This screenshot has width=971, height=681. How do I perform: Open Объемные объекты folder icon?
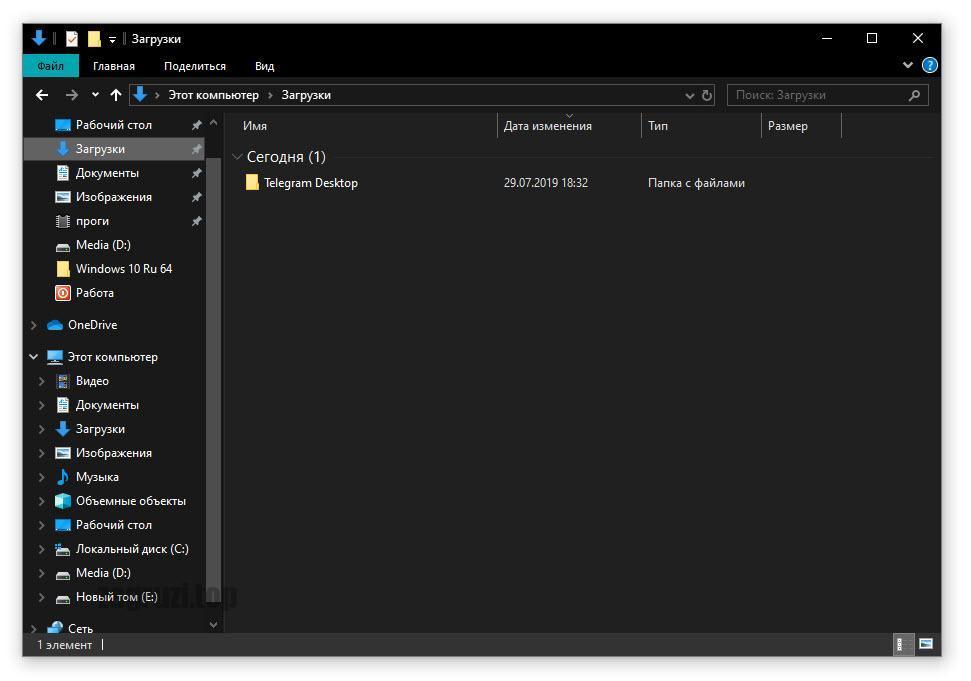click(63, 501)
